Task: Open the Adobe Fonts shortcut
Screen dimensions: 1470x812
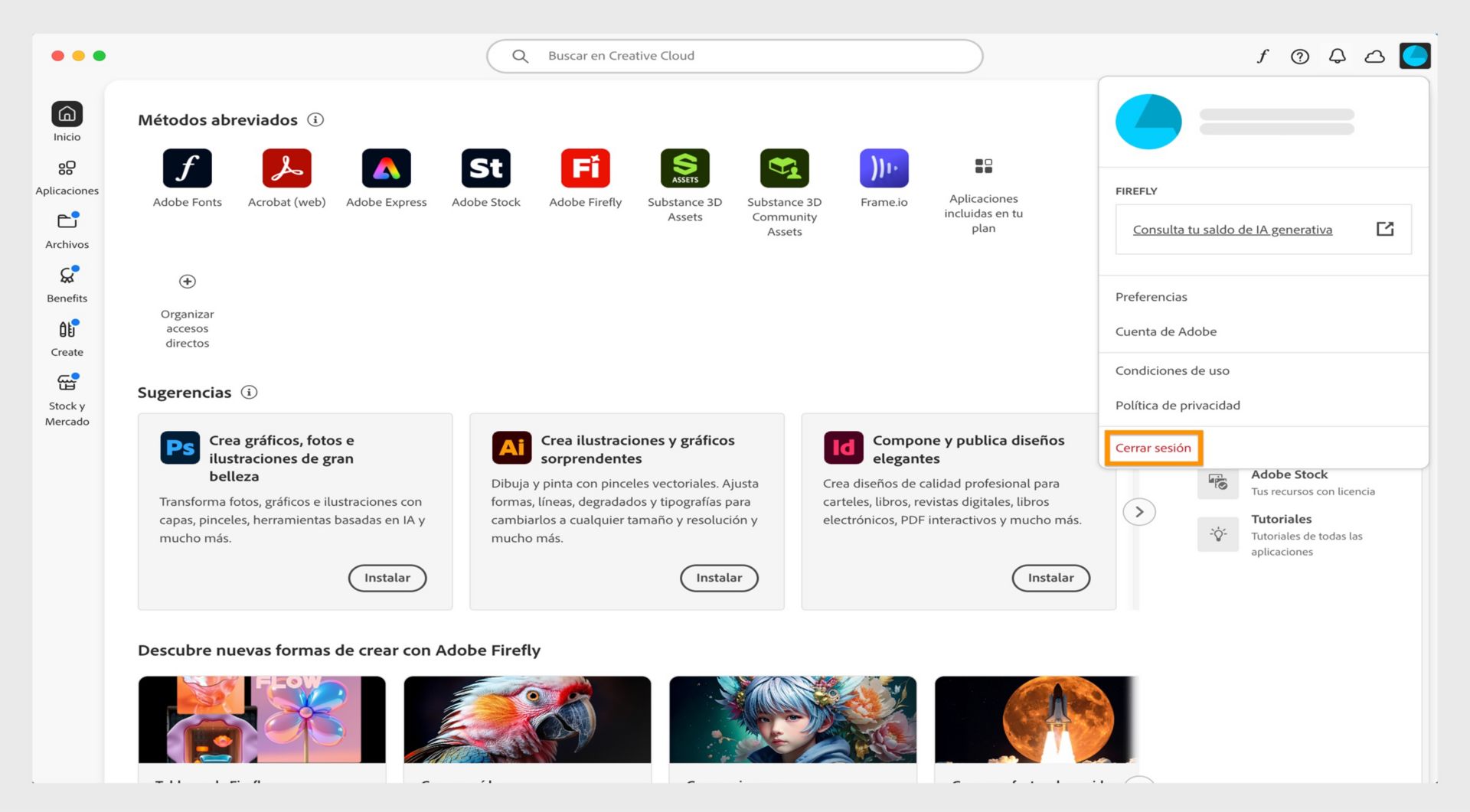Action: coord(188,168)
